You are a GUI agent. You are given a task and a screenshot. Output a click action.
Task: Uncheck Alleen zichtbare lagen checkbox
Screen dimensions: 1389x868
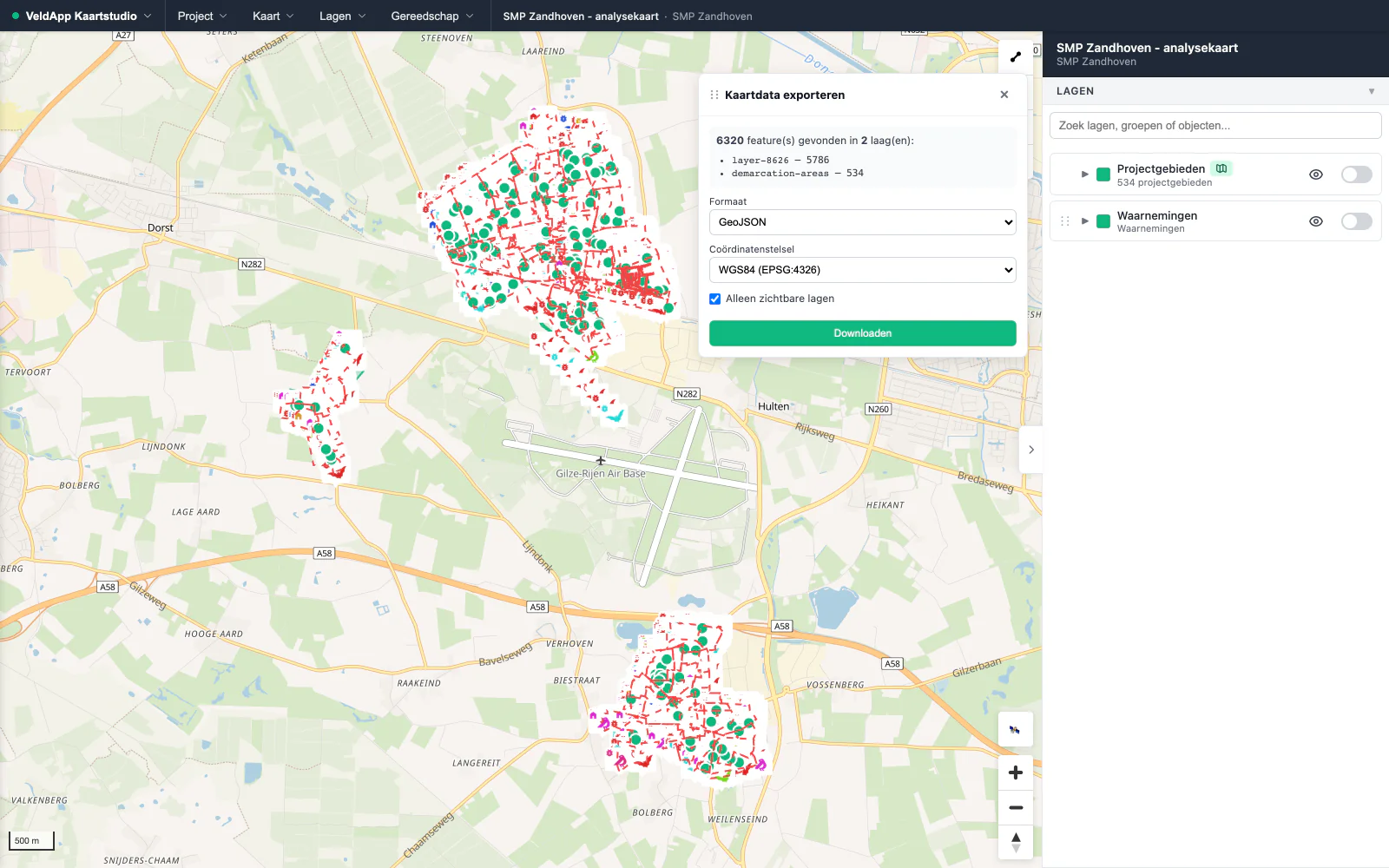point(715,299)
